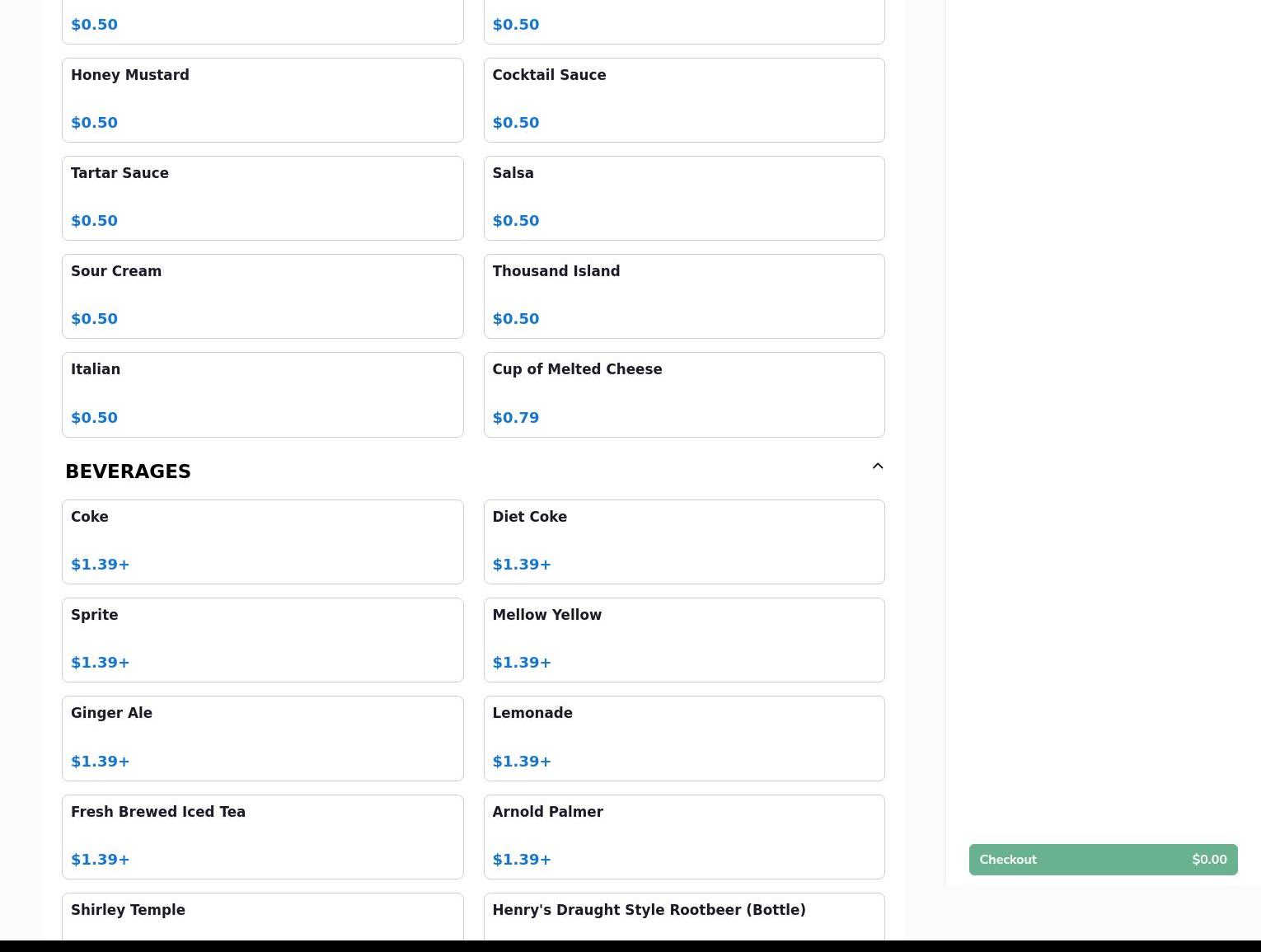Open the Checkout button
Screen dimensions: 1261x952
click(1103, 860)
